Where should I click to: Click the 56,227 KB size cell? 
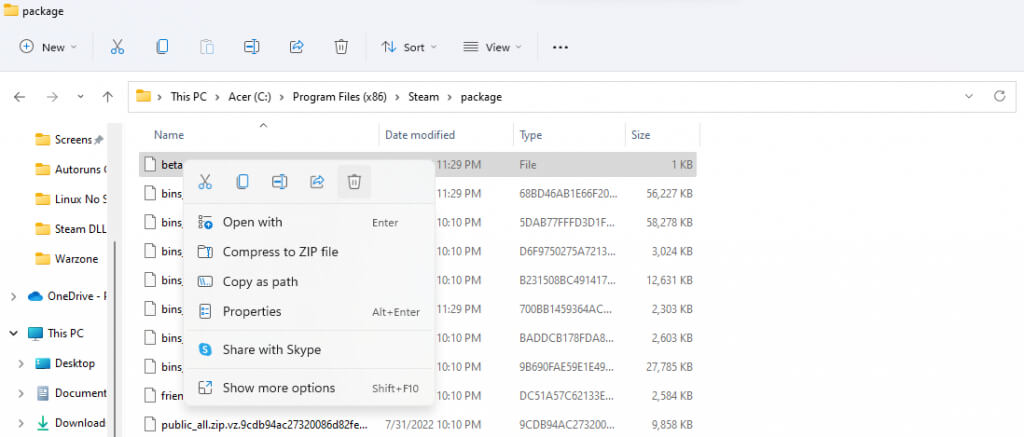click(x=667, y=193)
